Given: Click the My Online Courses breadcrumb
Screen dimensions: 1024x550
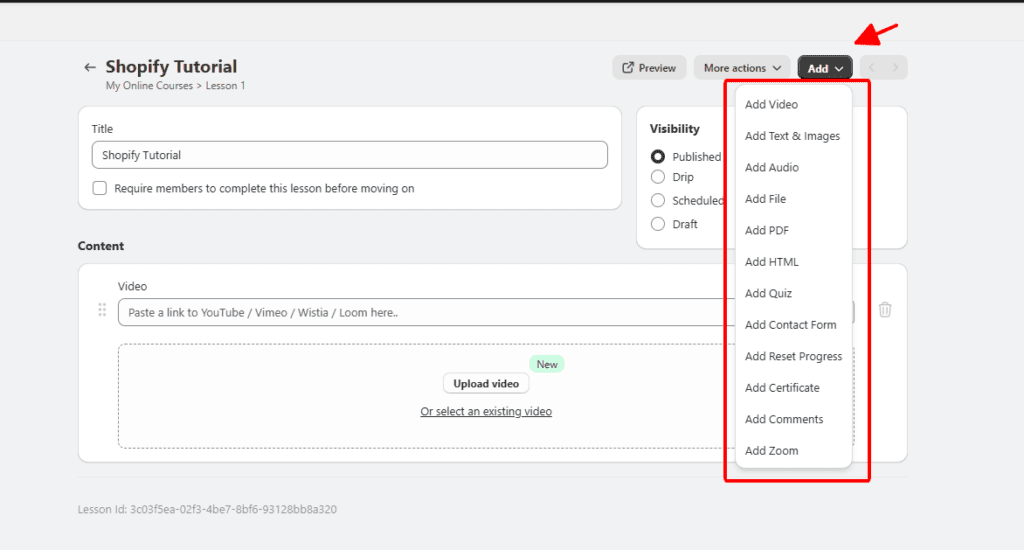Looking at the screenshot, I should [149, 86].
